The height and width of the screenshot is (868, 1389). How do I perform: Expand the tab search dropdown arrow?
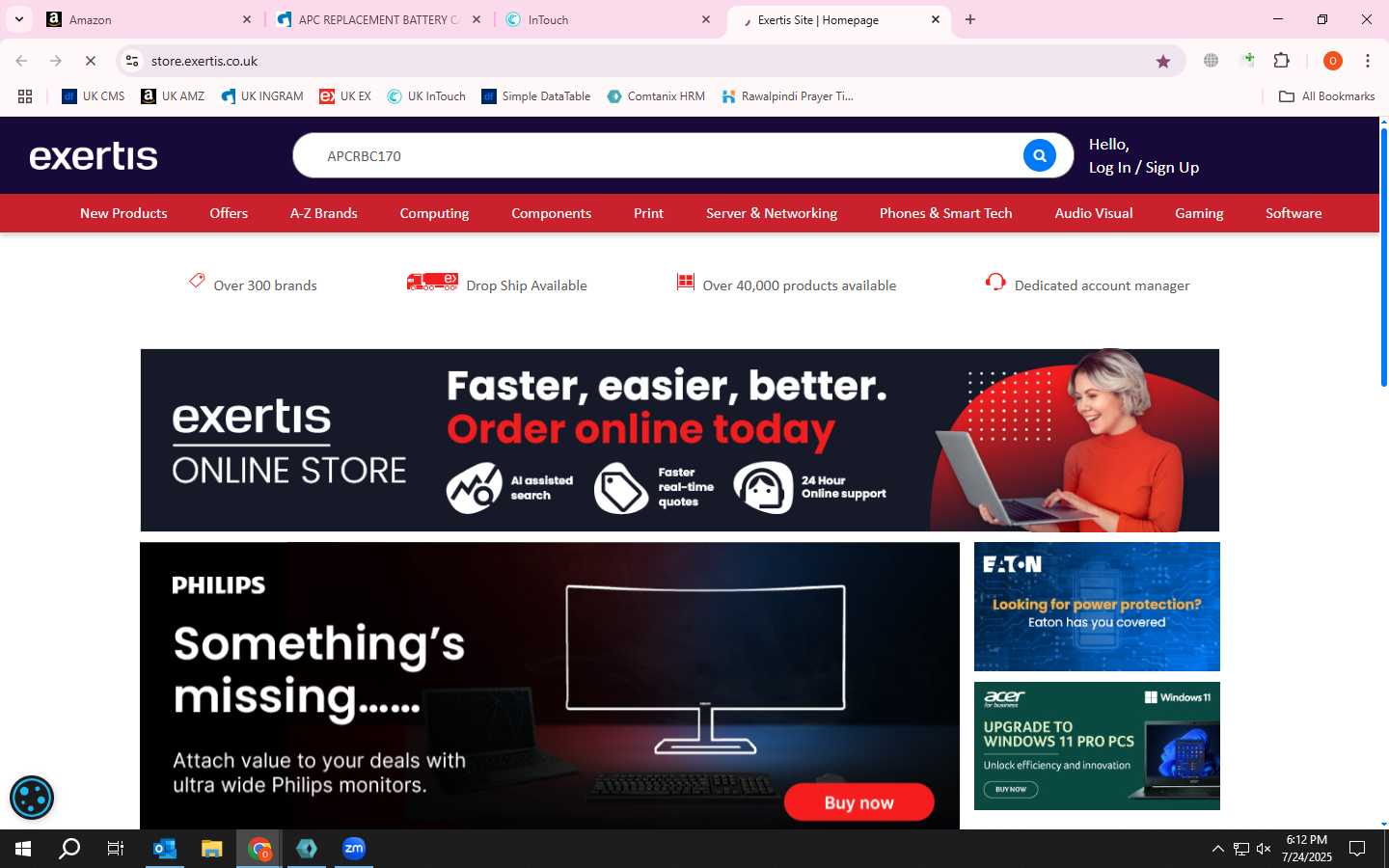click(19, 19)
